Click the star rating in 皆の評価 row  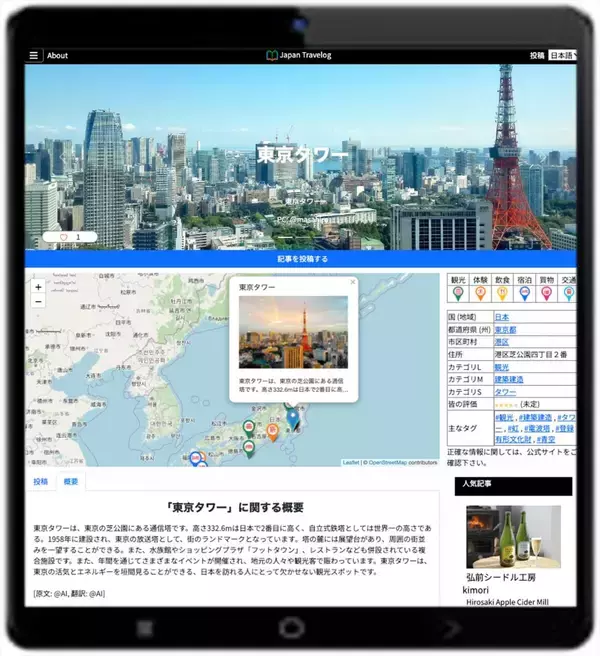click(506, 405)
